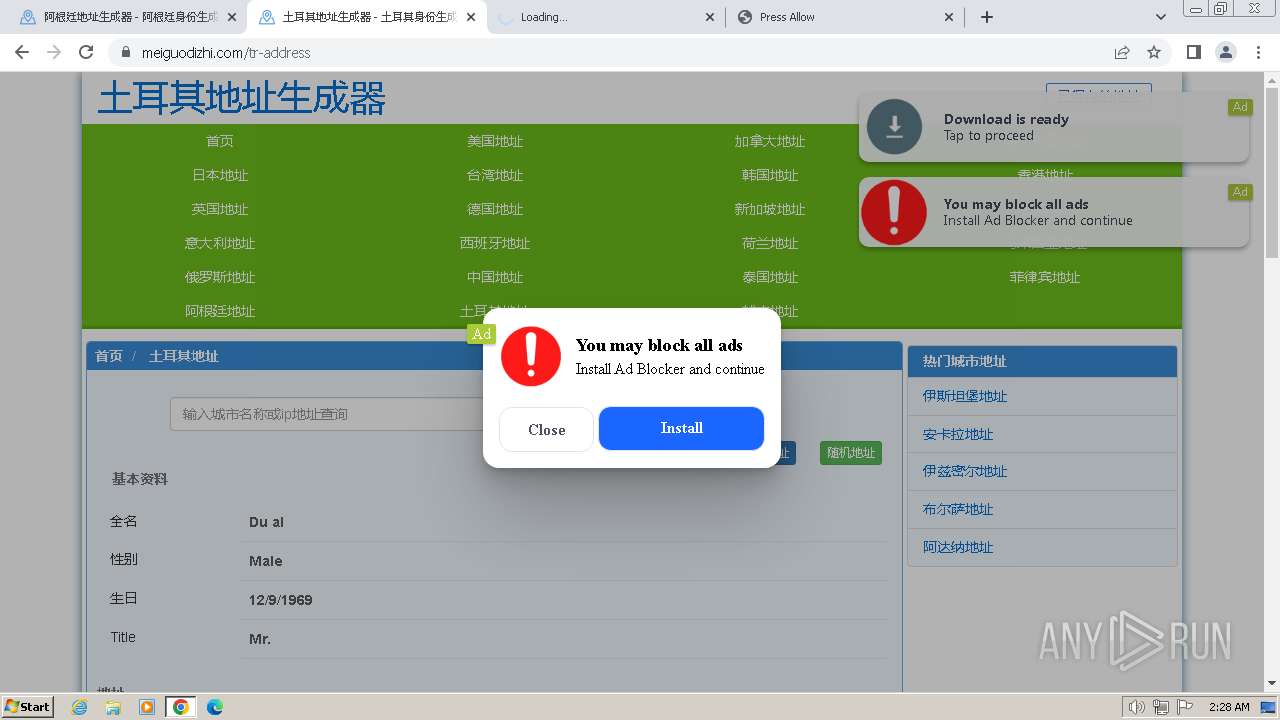
Task: Open 德国地址 nav link
Action: click(x=495, y=209)
